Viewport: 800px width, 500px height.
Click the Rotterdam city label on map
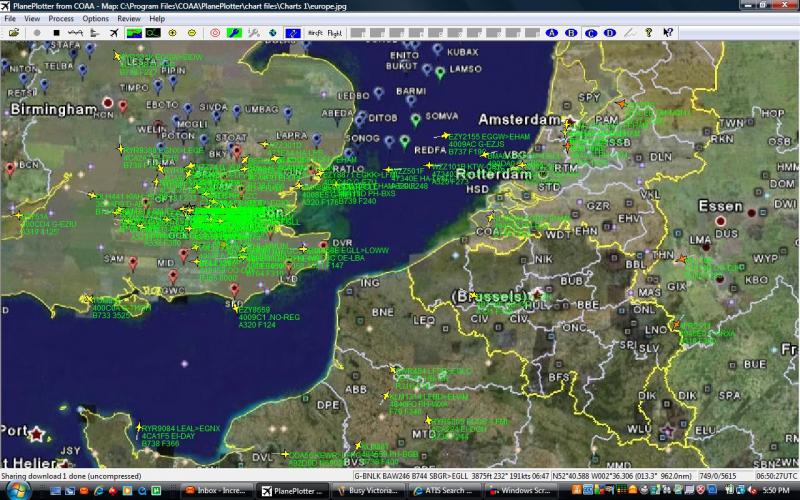[494, 174]
